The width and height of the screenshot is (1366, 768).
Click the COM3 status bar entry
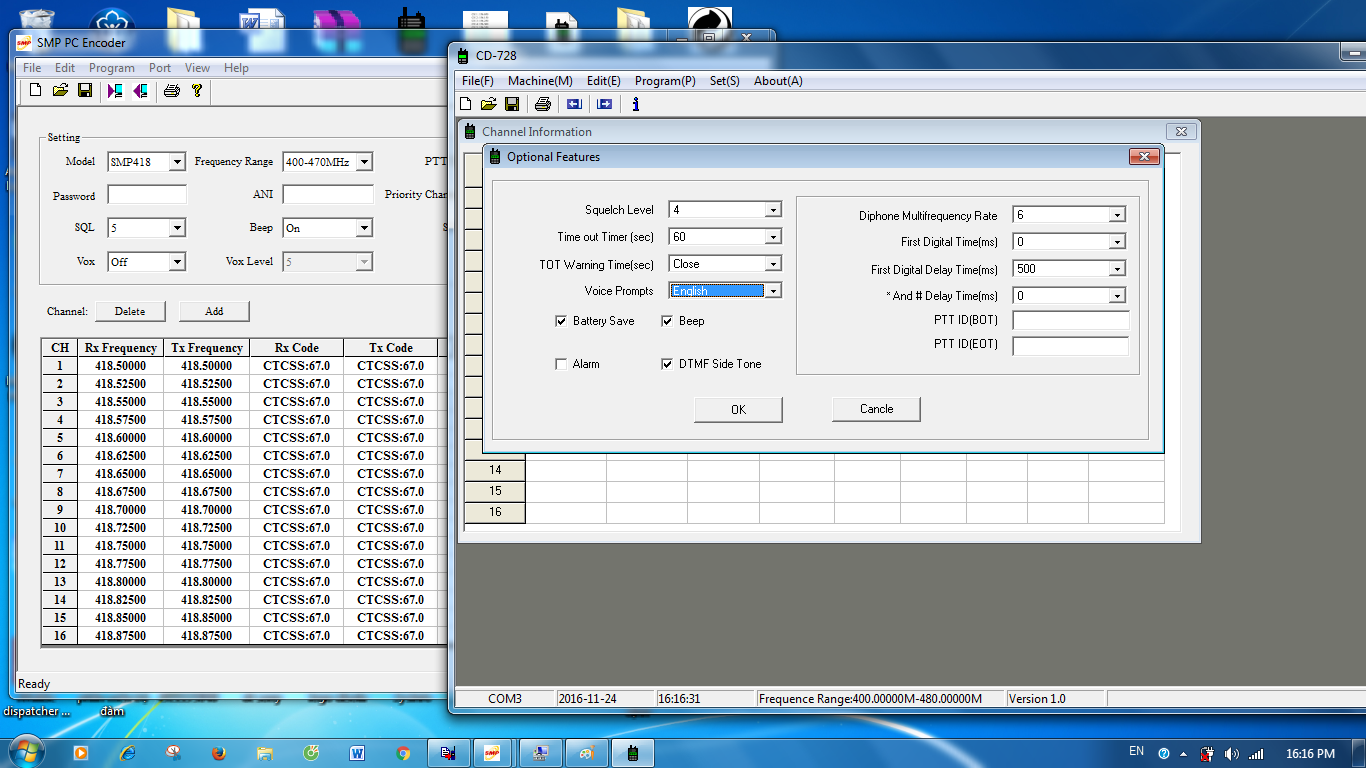[505, 699]
